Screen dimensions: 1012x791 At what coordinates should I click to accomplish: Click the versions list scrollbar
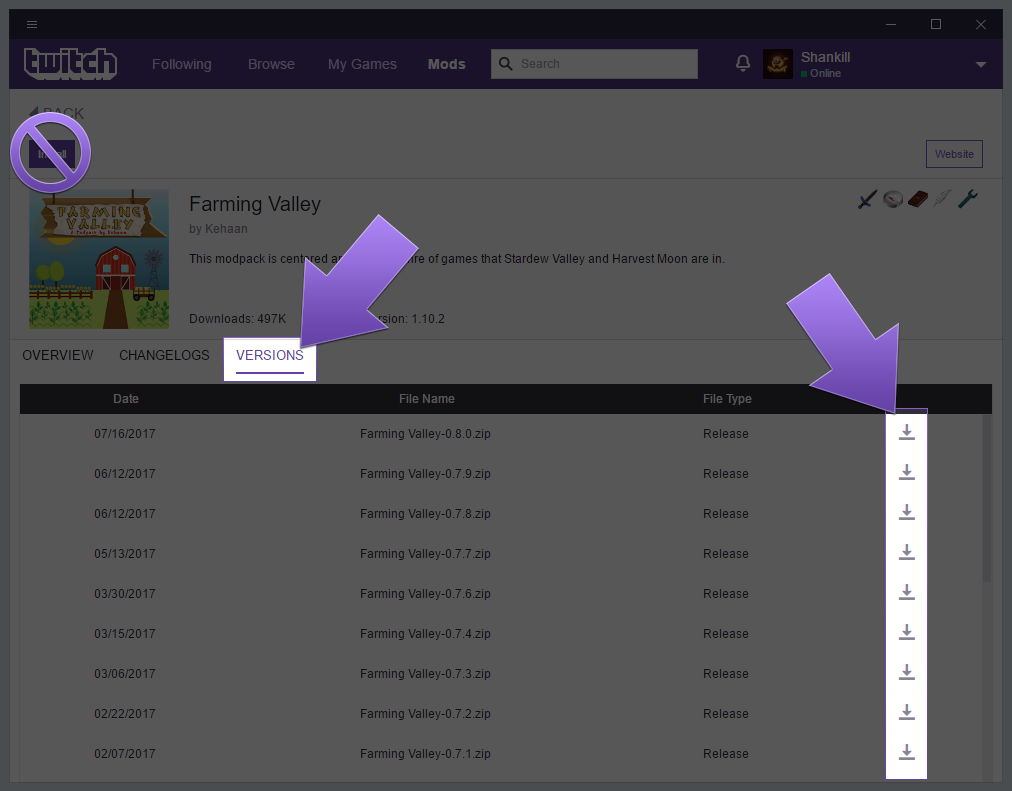tap(987, 498)
